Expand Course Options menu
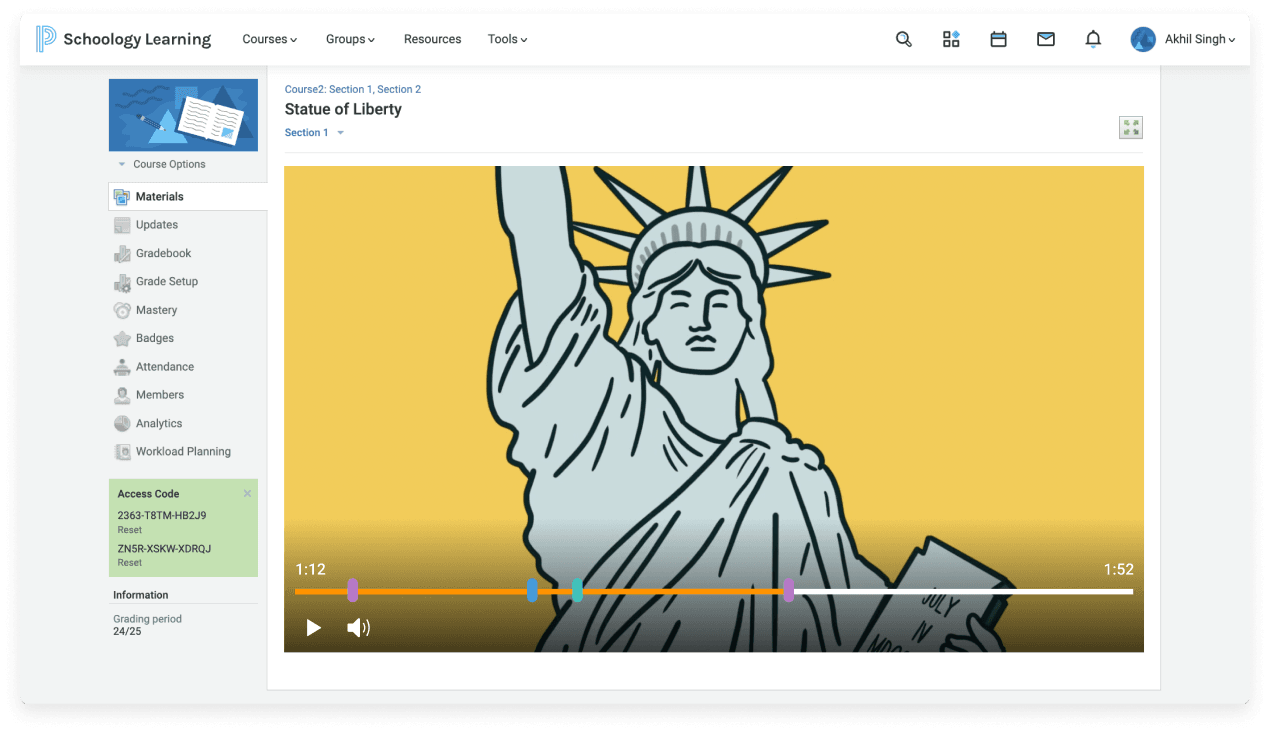 (168, 164)
